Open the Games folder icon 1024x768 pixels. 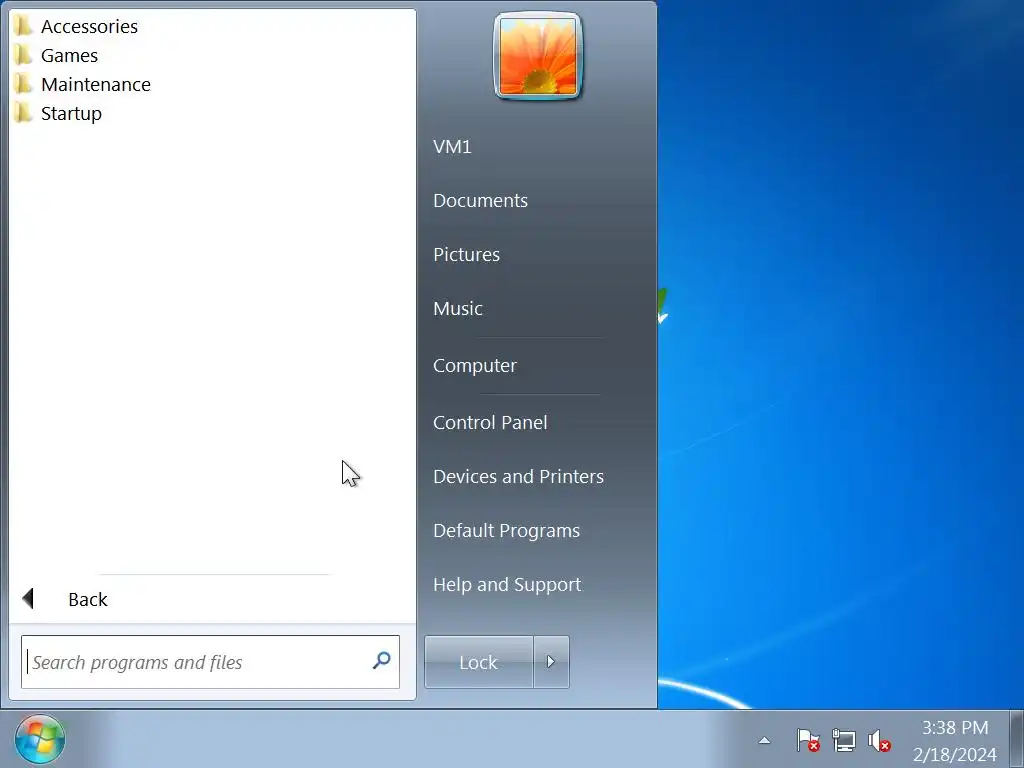(x=23, y=55)
